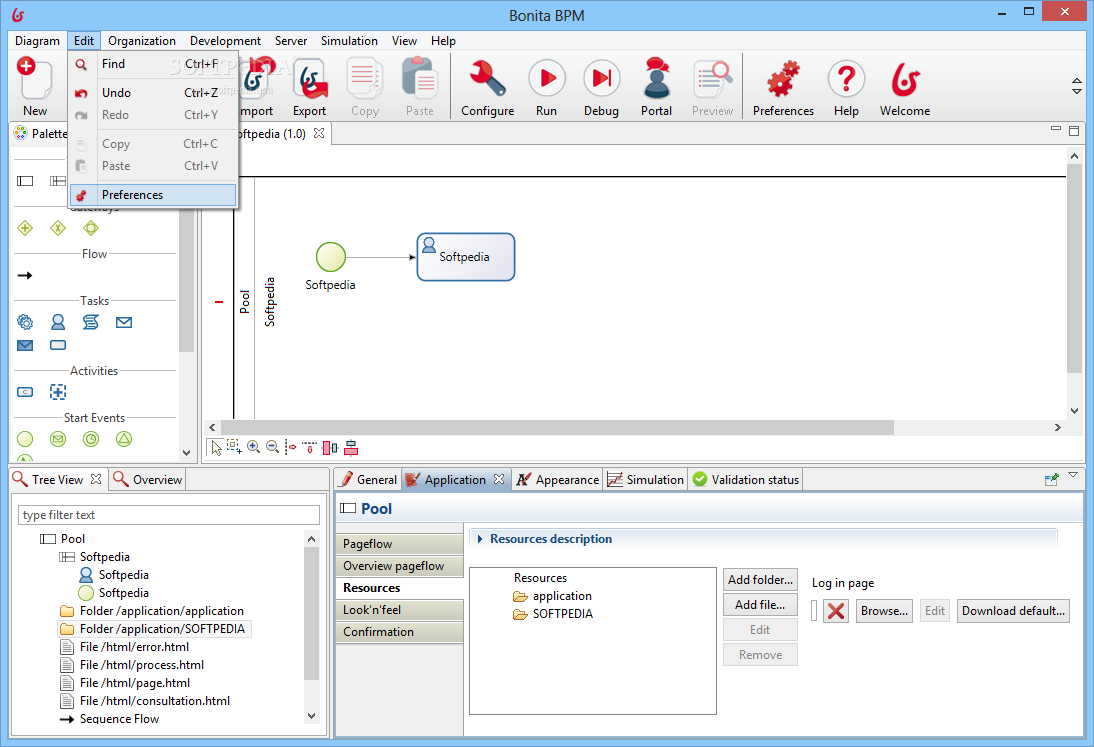Delete log in page with red X
This screenshot has width=1094, height=747.
(x=836, y=611)
